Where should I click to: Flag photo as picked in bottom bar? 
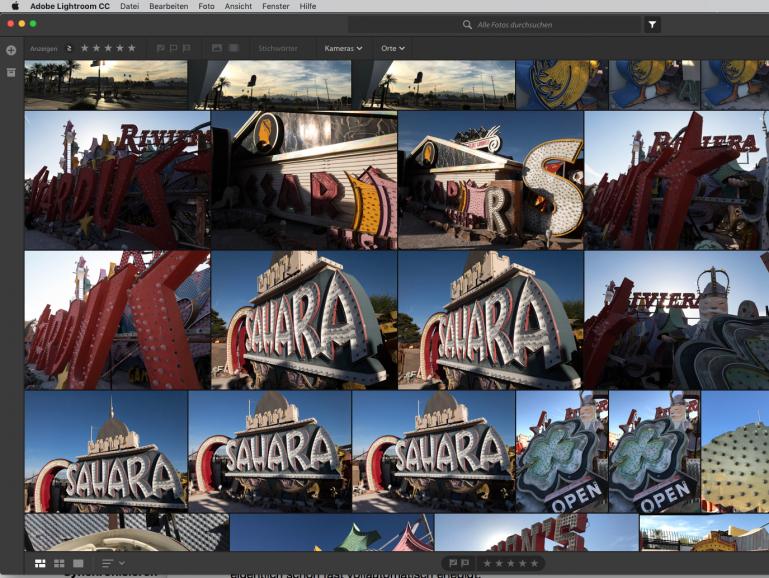tap(453, 563)
